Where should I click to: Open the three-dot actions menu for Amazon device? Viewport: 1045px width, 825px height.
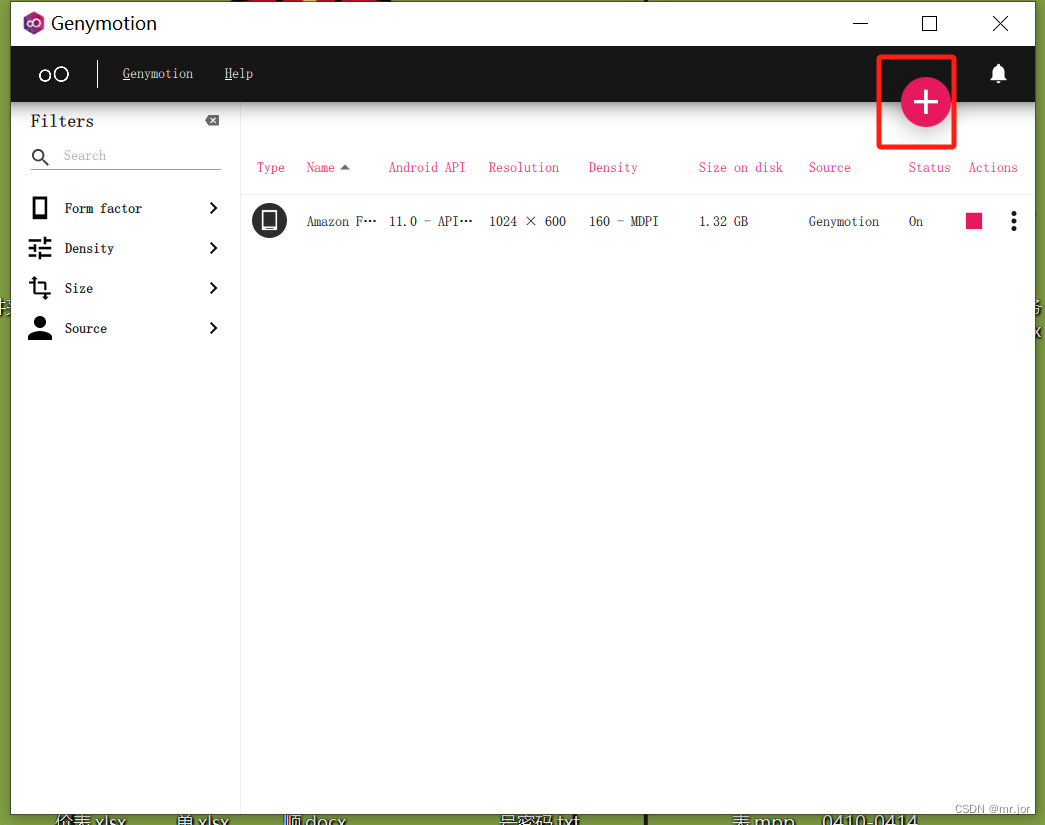(x=1014, y=221)
